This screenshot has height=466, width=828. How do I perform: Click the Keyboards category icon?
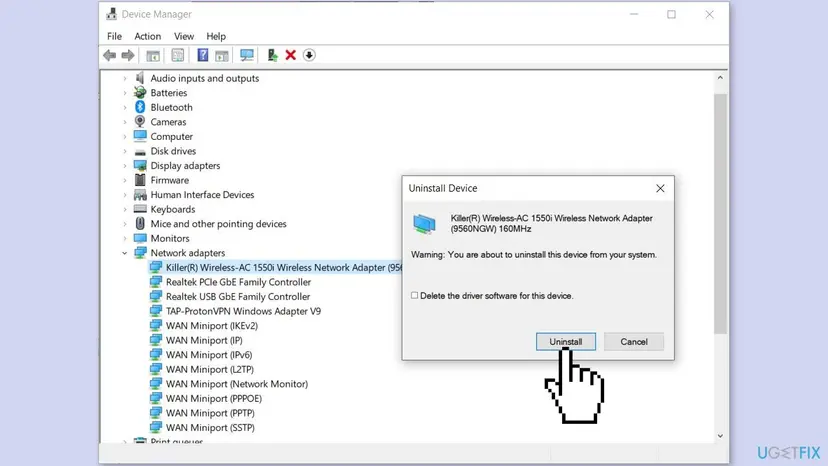coord(140,209)
